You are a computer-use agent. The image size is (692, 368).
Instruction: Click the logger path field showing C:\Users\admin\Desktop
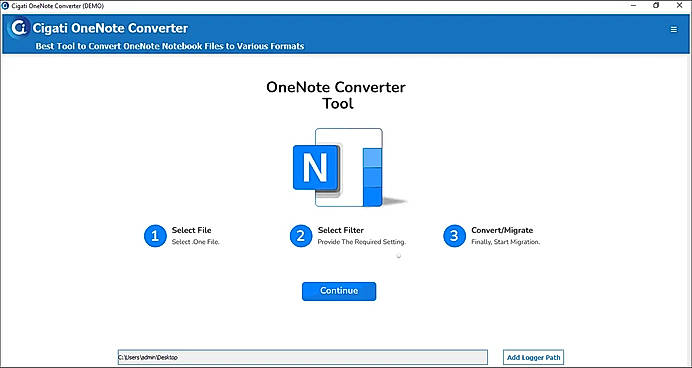(303, 357)
